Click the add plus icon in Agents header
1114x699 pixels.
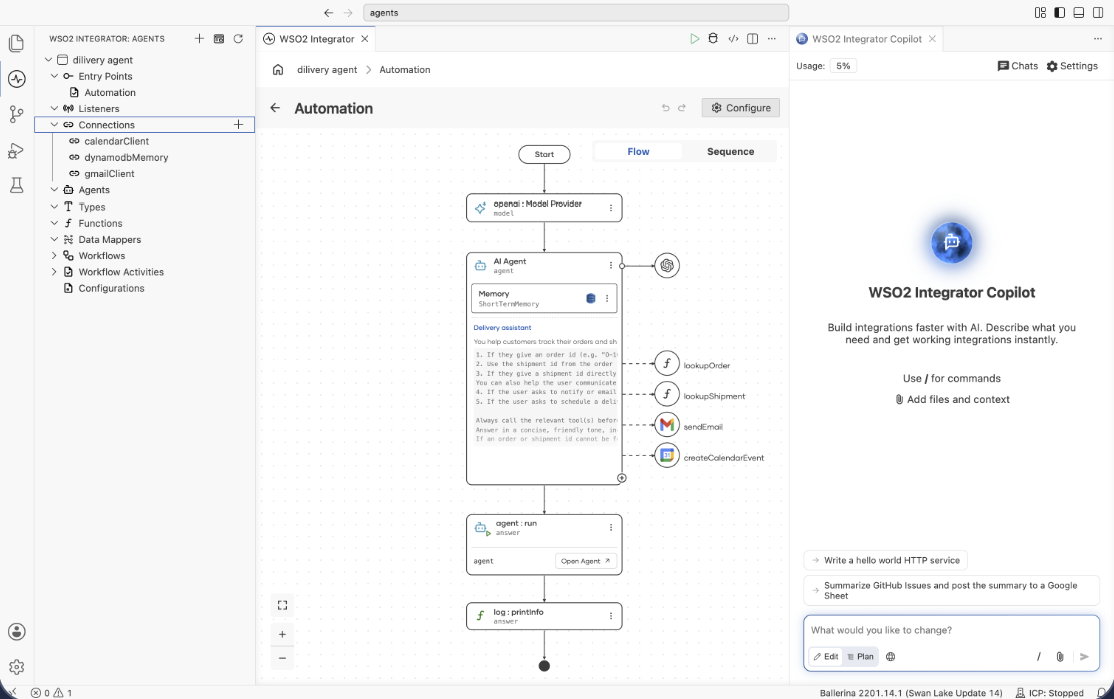click(199, 39)
